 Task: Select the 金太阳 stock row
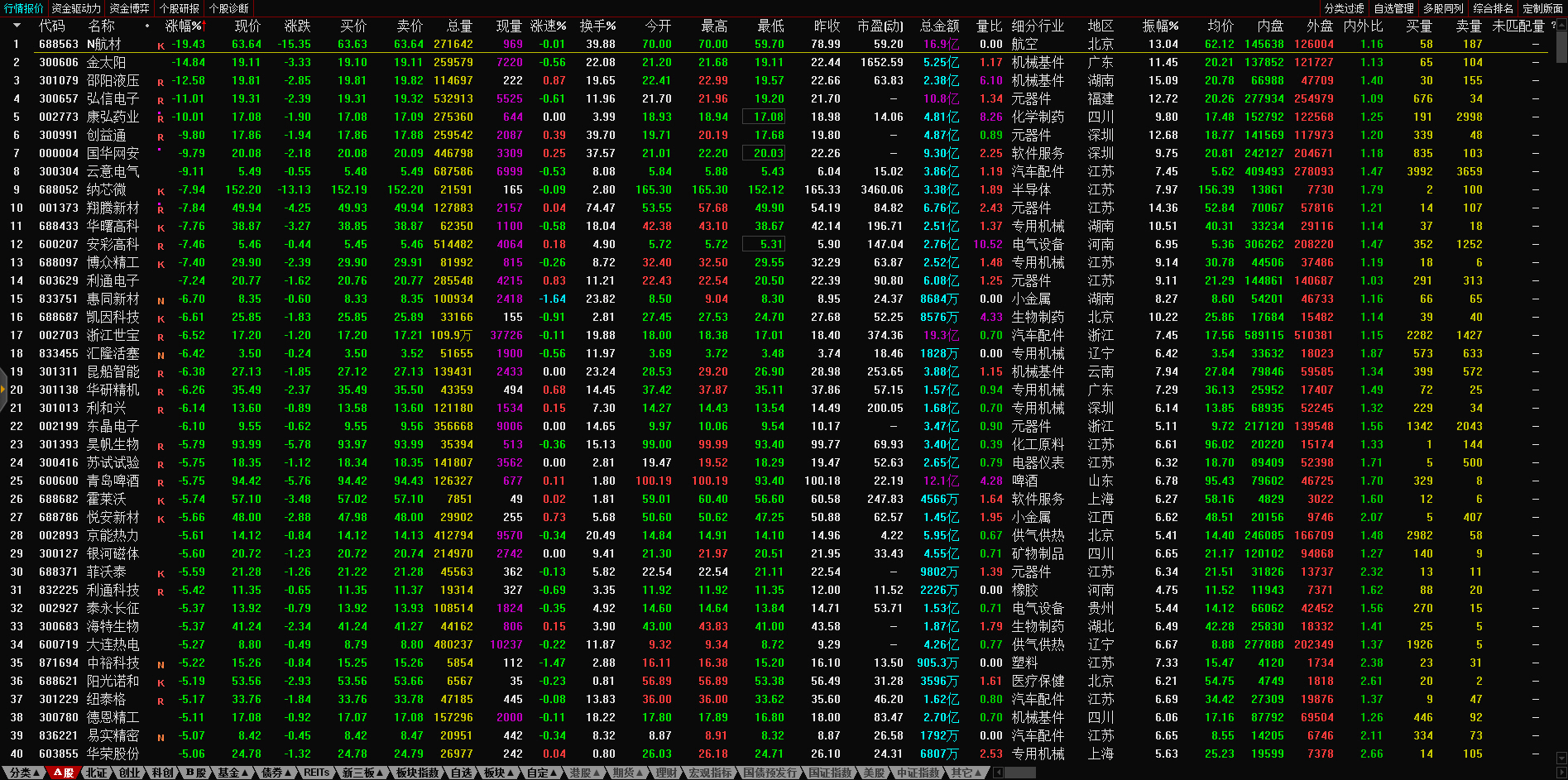pos(106,63)
